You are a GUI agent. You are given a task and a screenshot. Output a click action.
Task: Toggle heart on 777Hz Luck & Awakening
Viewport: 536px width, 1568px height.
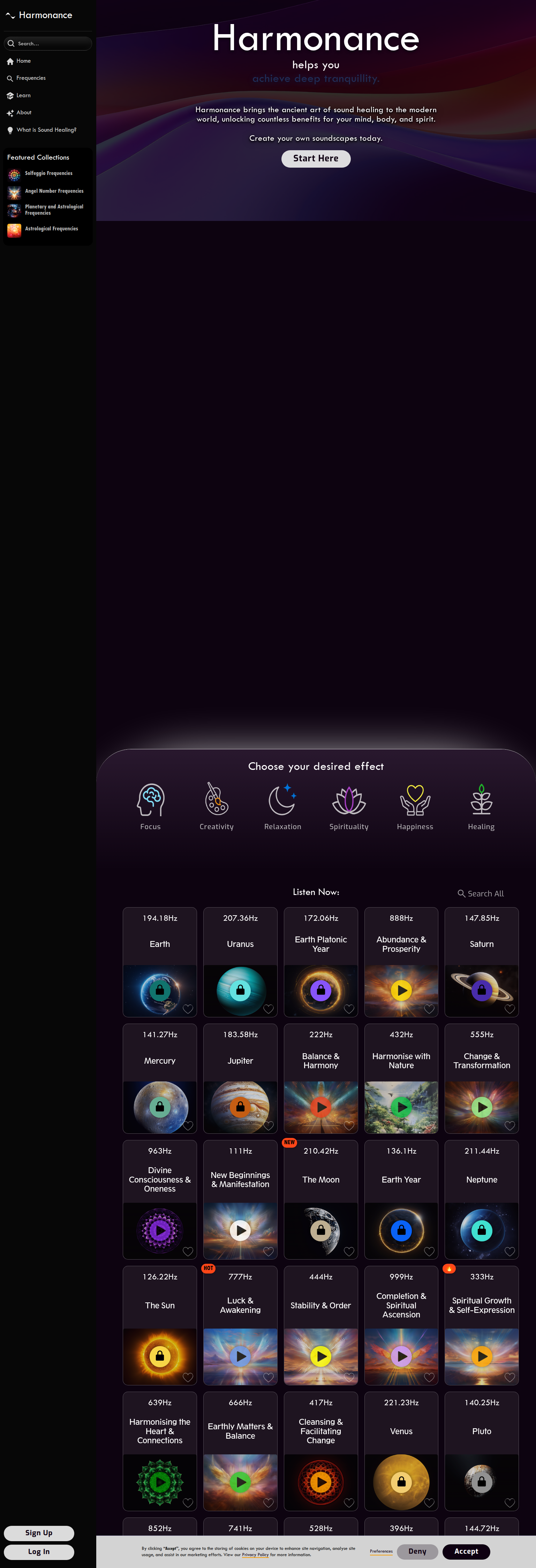click(268, 1377)
